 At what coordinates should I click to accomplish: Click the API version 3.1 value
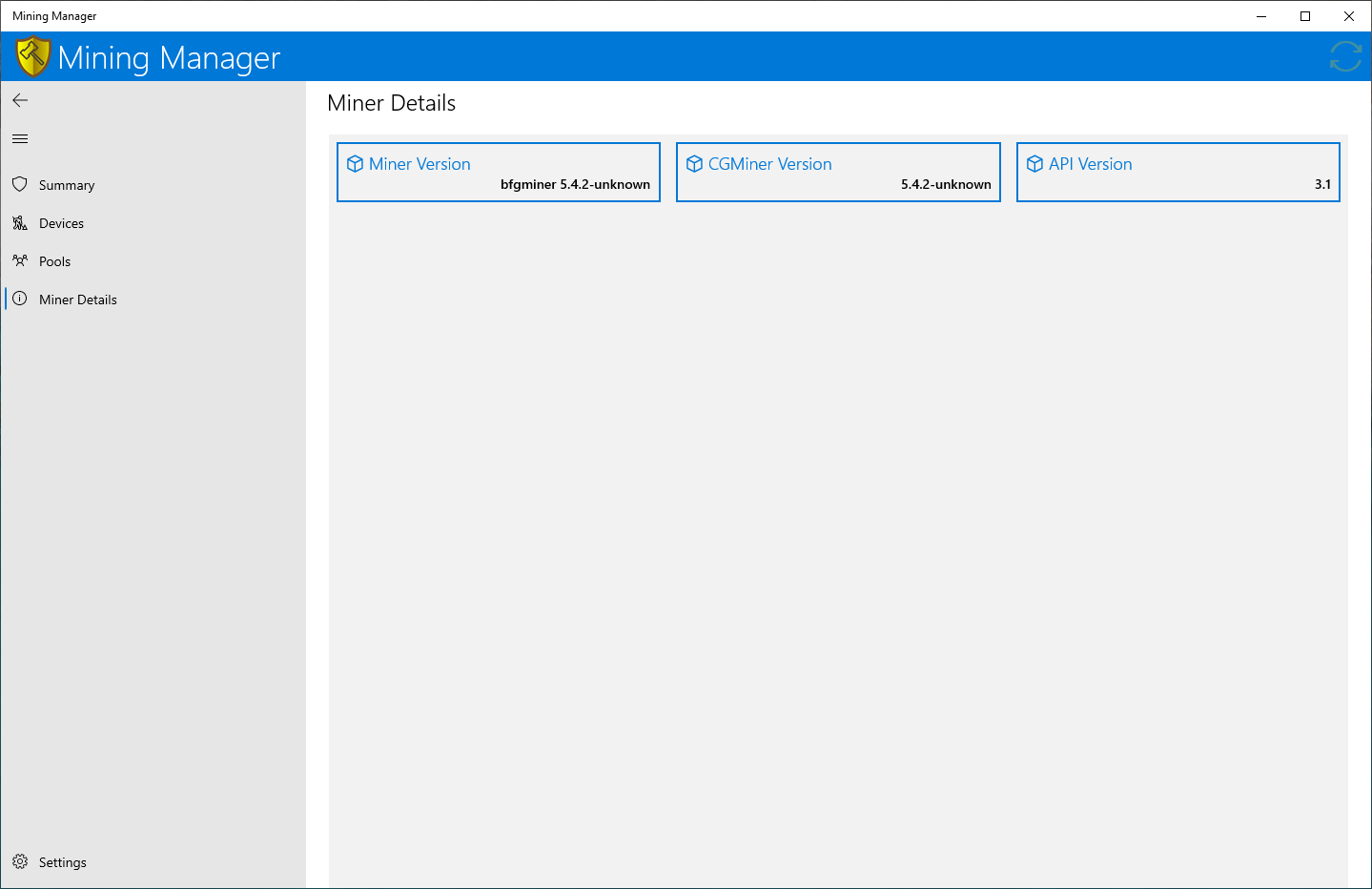(1322, 184)
